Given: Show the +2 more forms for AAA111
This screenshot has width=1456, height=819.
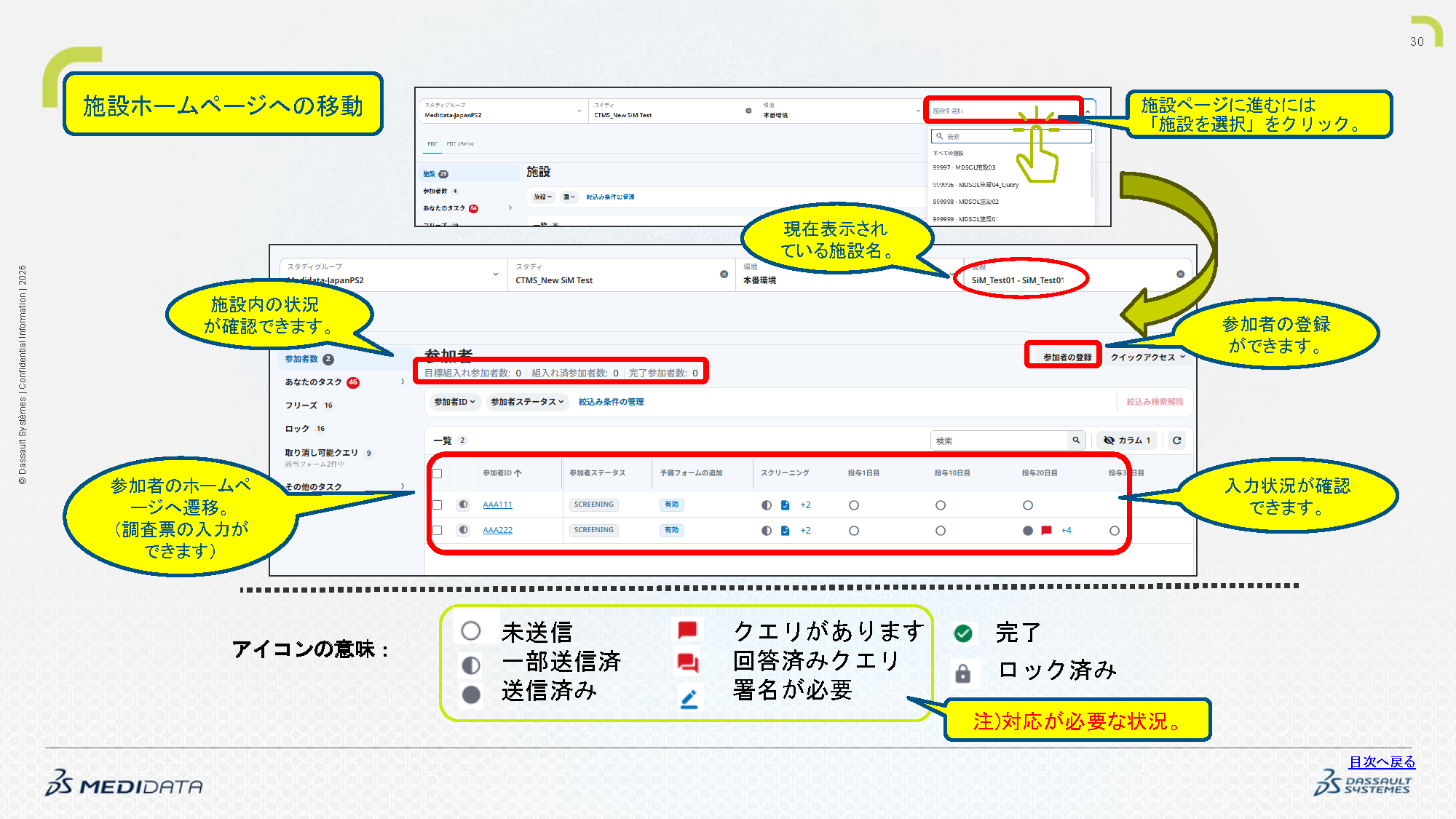Looking at the screenshot, I should tap(805, 505).
